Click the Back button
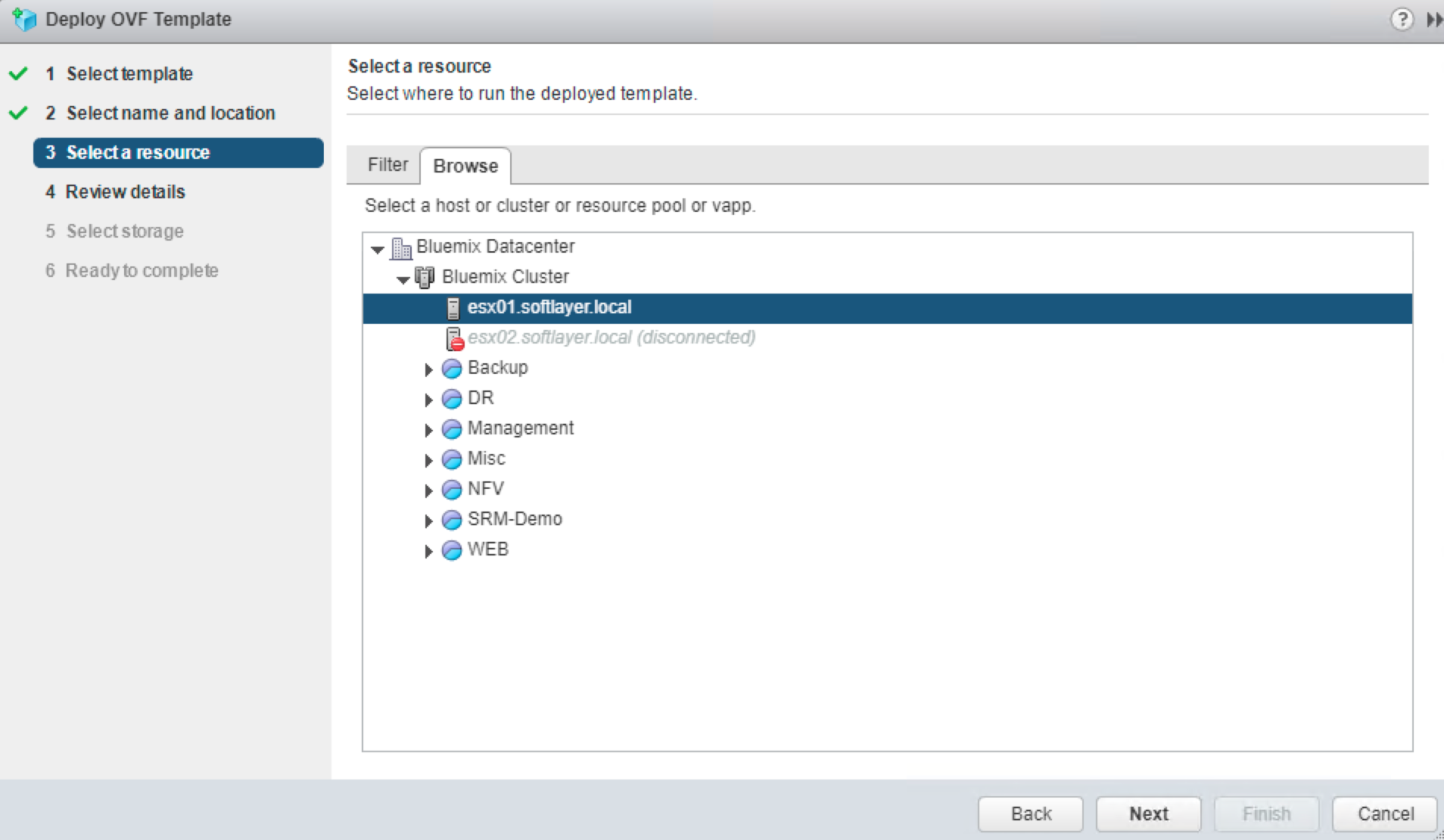The width and height of the screenshot is (1444, 840). [1031, 814]
